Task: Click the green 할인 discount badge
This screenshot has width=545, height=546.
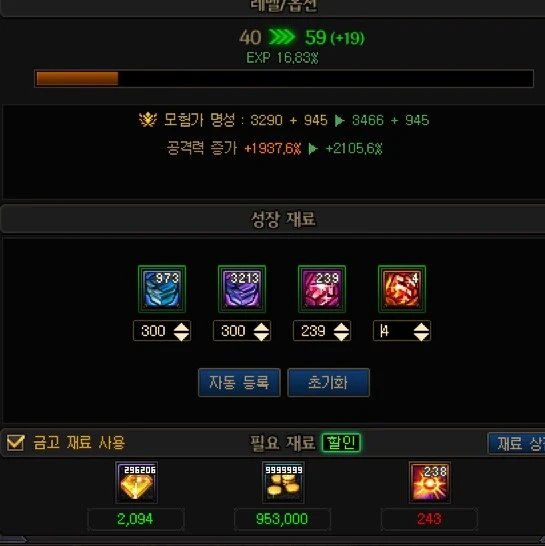Action: (341, 443)
